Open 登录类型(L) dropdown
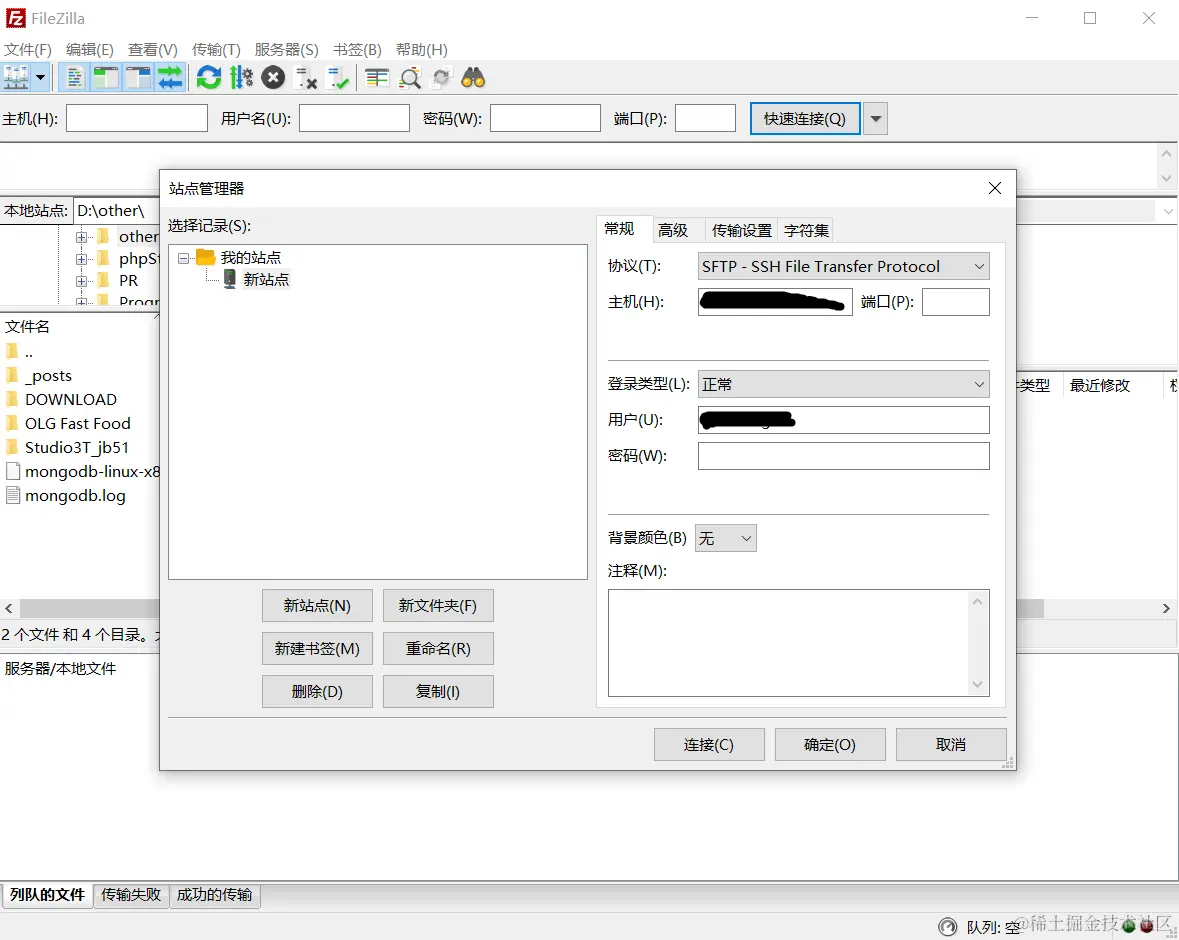1179x940 pixels. (x=844, y=384)
